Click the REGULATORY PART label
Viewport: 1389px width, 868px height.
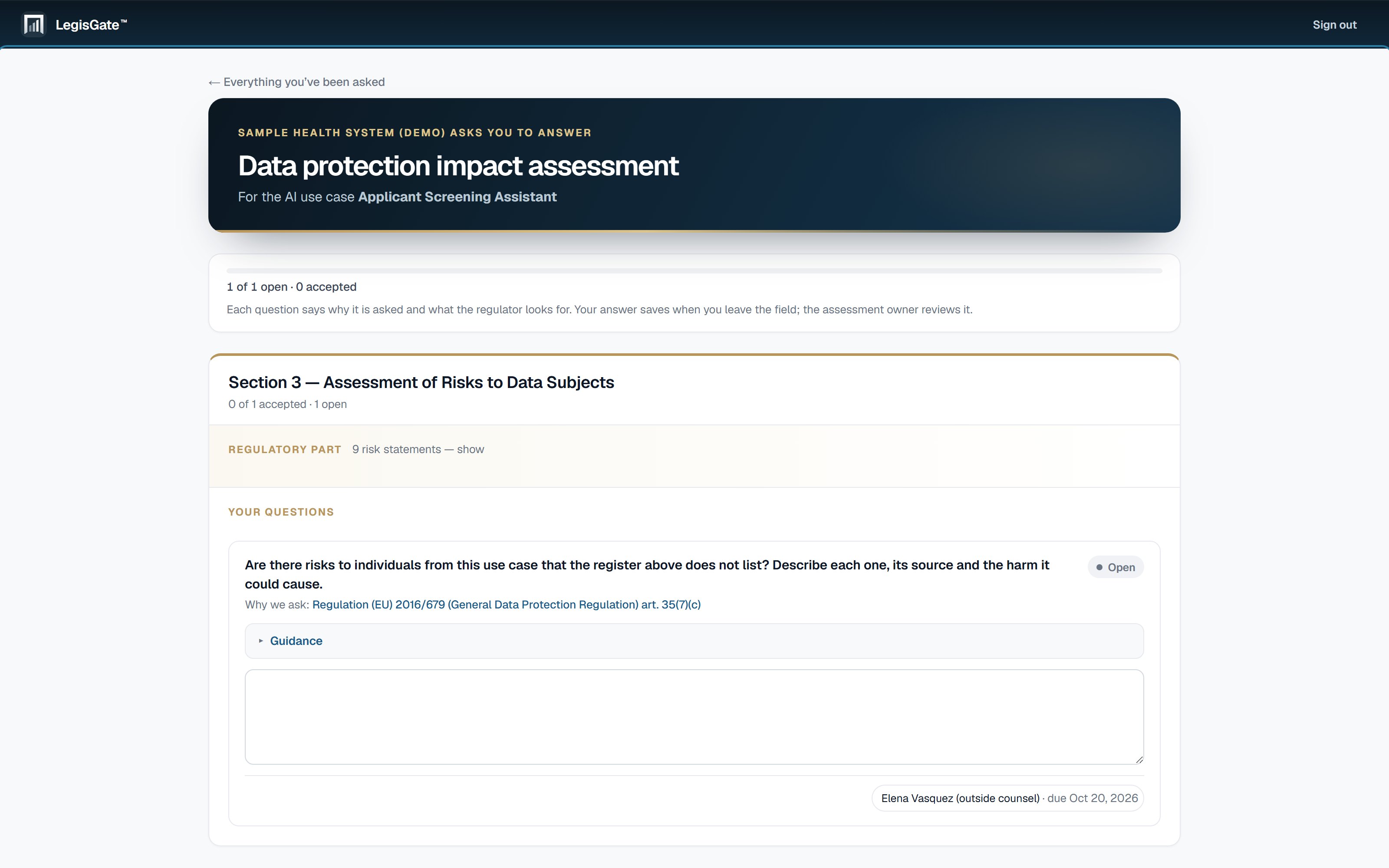click(x=285, y=450)
